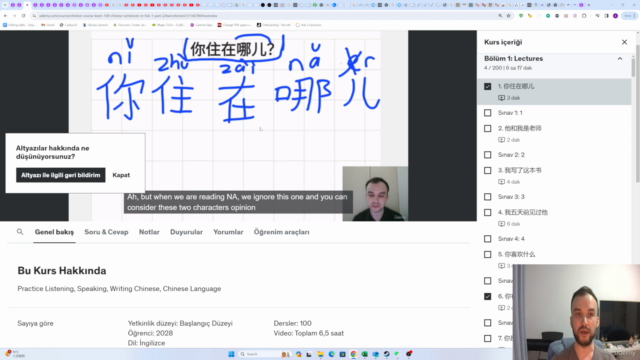Check lecture 4 我五天前见过他 checkbox
This screenshot has height=360, width=640.
click(487, 213)
